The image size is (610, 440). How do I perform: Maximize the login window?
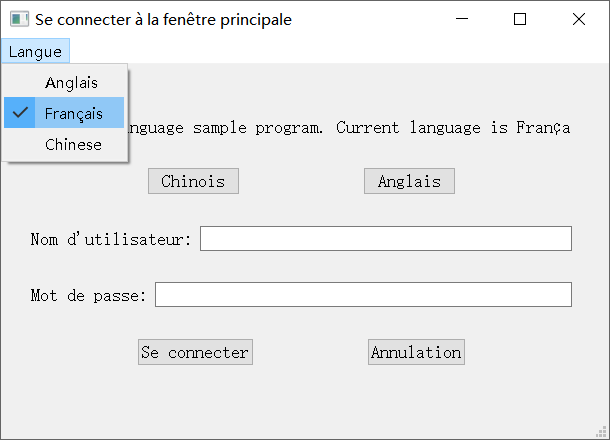click(520, 19)
